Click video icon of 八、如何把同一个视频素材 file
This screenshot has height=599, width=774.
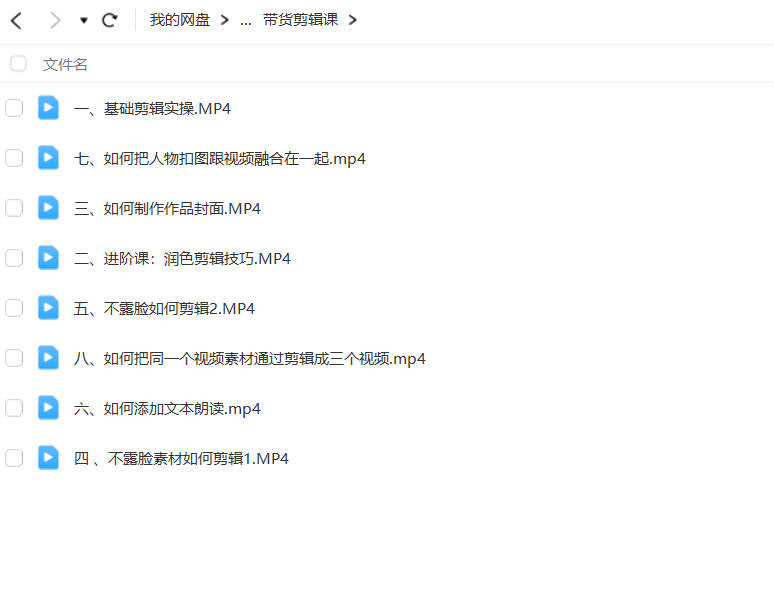48,358
